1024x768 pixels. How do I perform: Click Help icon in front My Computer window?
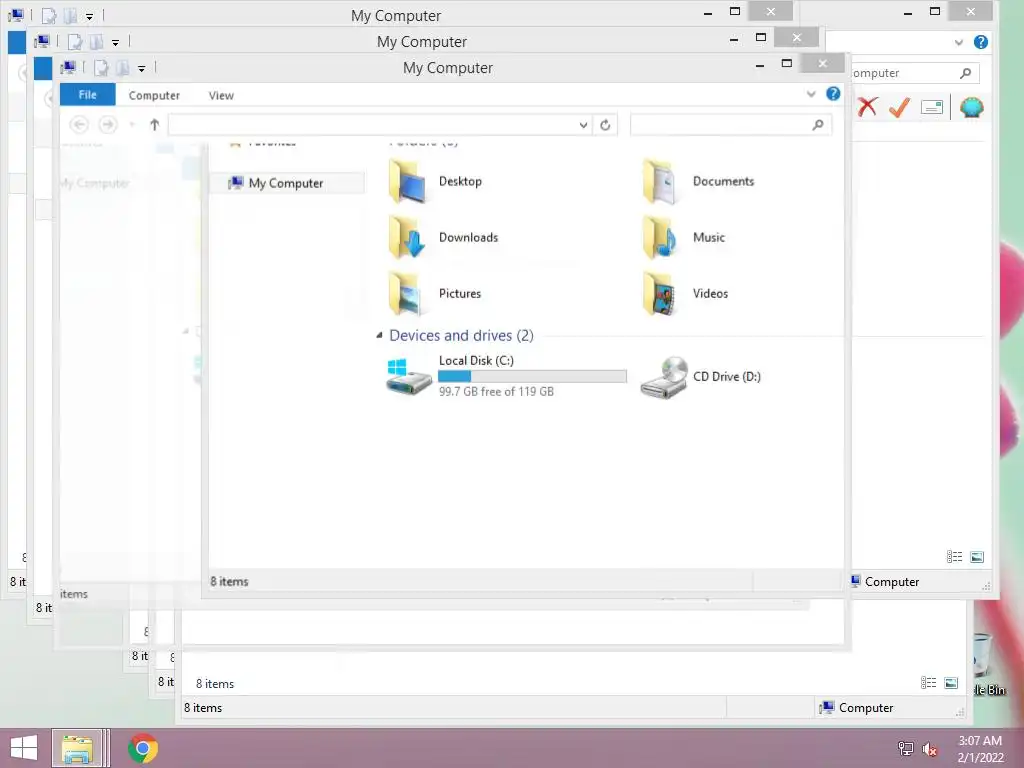point(833,94)
